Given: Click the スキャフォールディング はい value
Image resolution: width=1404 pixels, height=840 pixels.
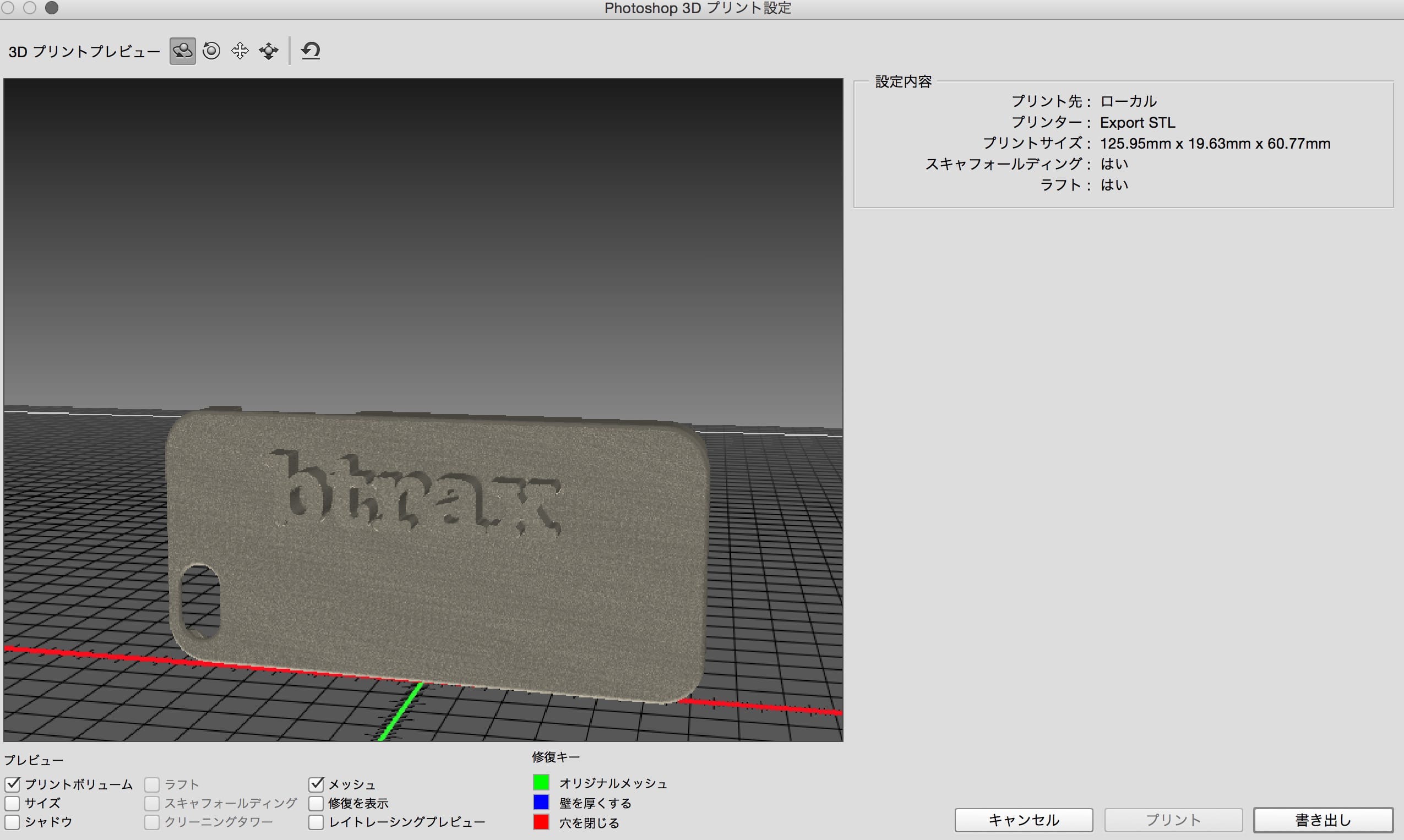Looking at the screenshot, I should tap(1114, 164).
